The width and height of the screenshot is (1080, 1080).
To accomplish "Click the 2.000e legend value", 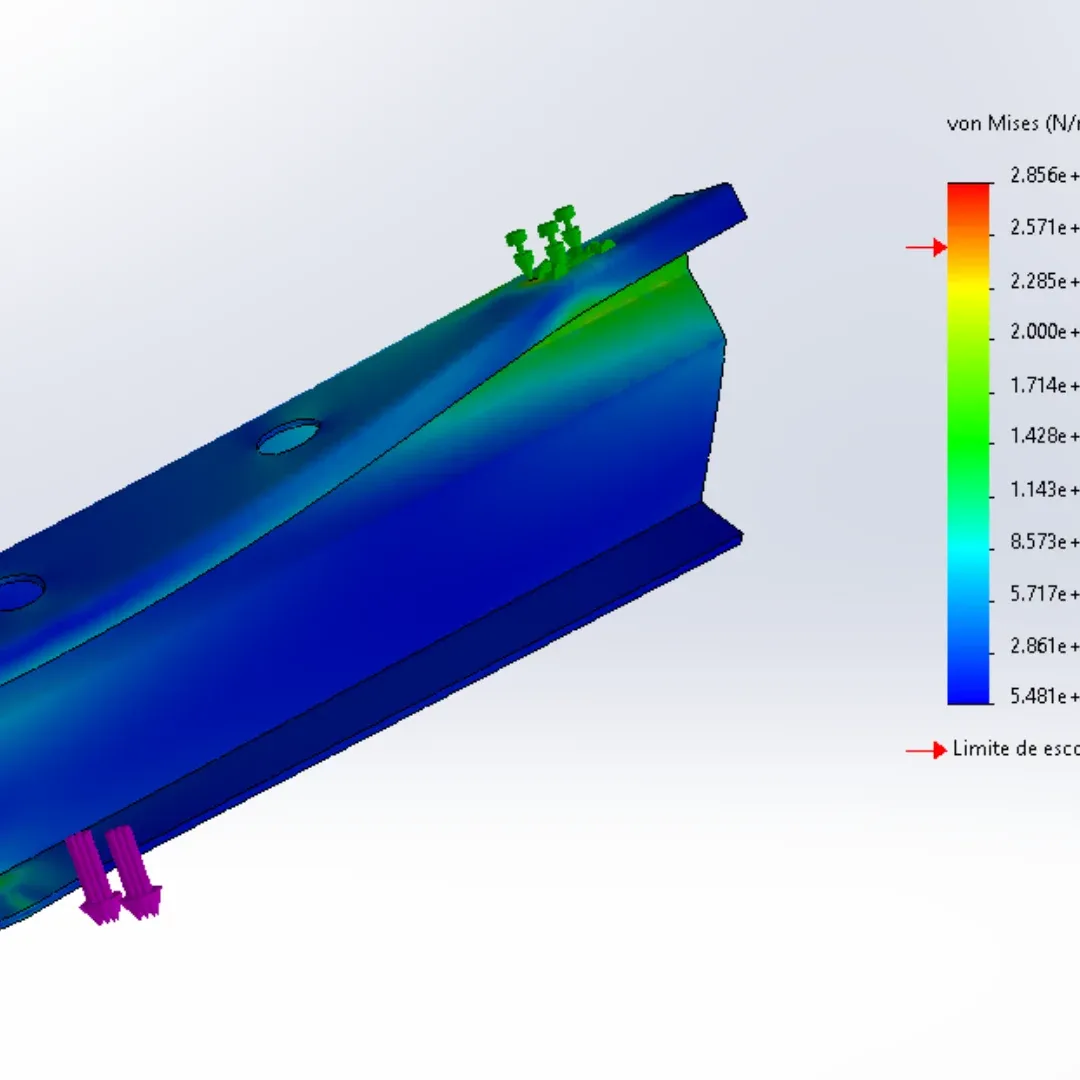I will pos(1044,332).
